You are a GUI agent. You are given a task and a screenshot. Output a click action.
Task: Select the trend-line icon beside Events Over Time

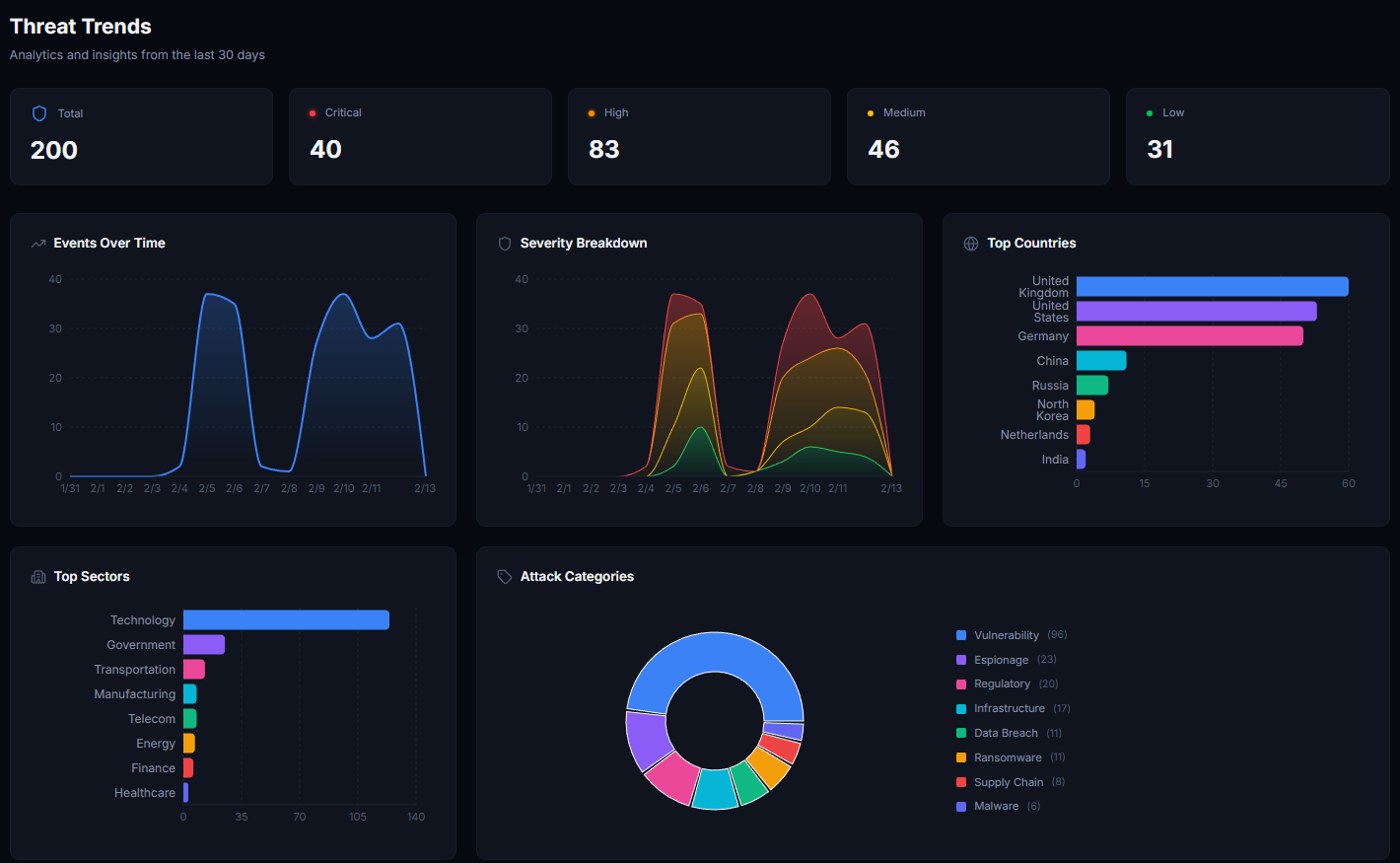[x=39, y=243]
